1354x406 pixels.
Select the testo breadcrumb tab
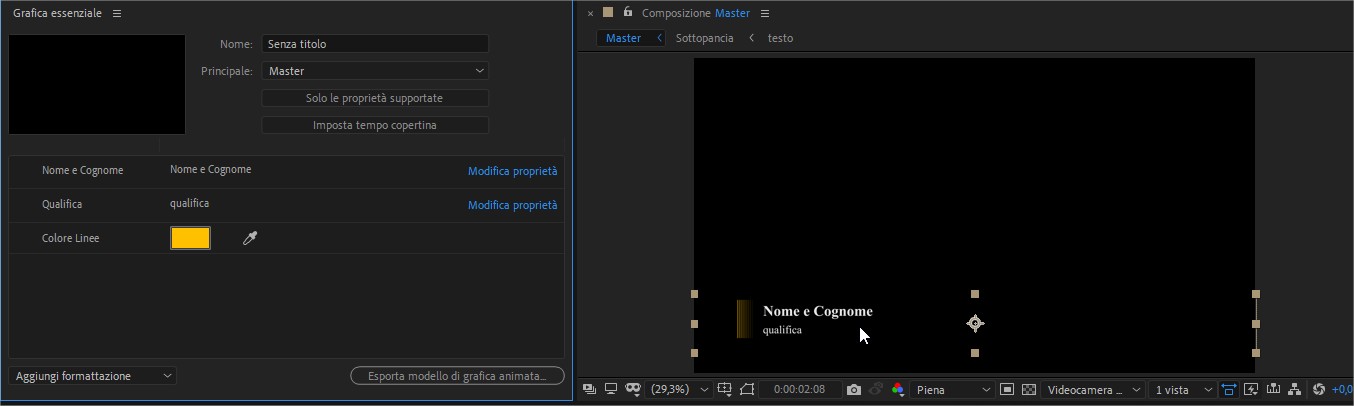(780, 38)
